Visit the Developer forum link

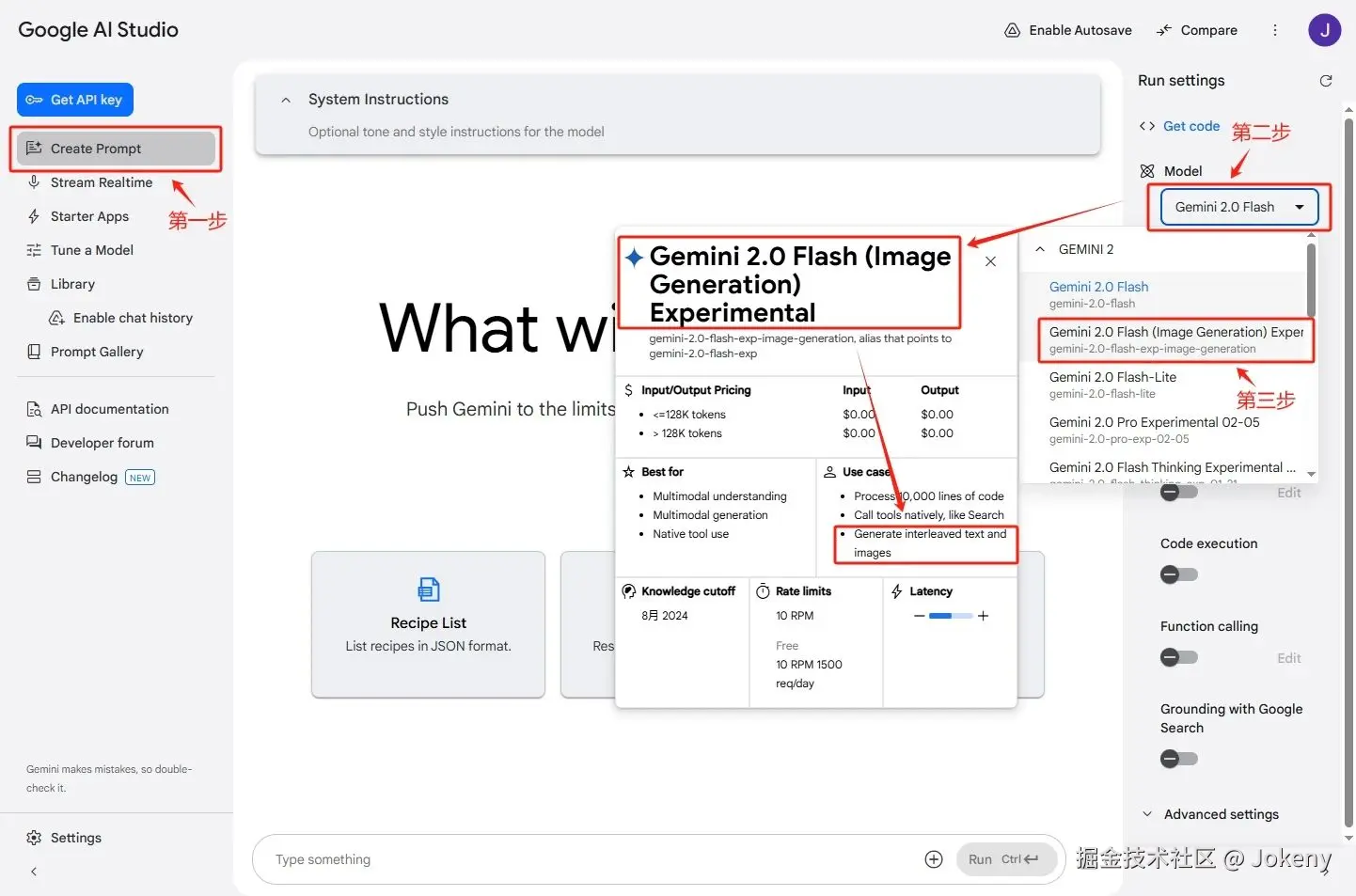[x=102, y=443]
